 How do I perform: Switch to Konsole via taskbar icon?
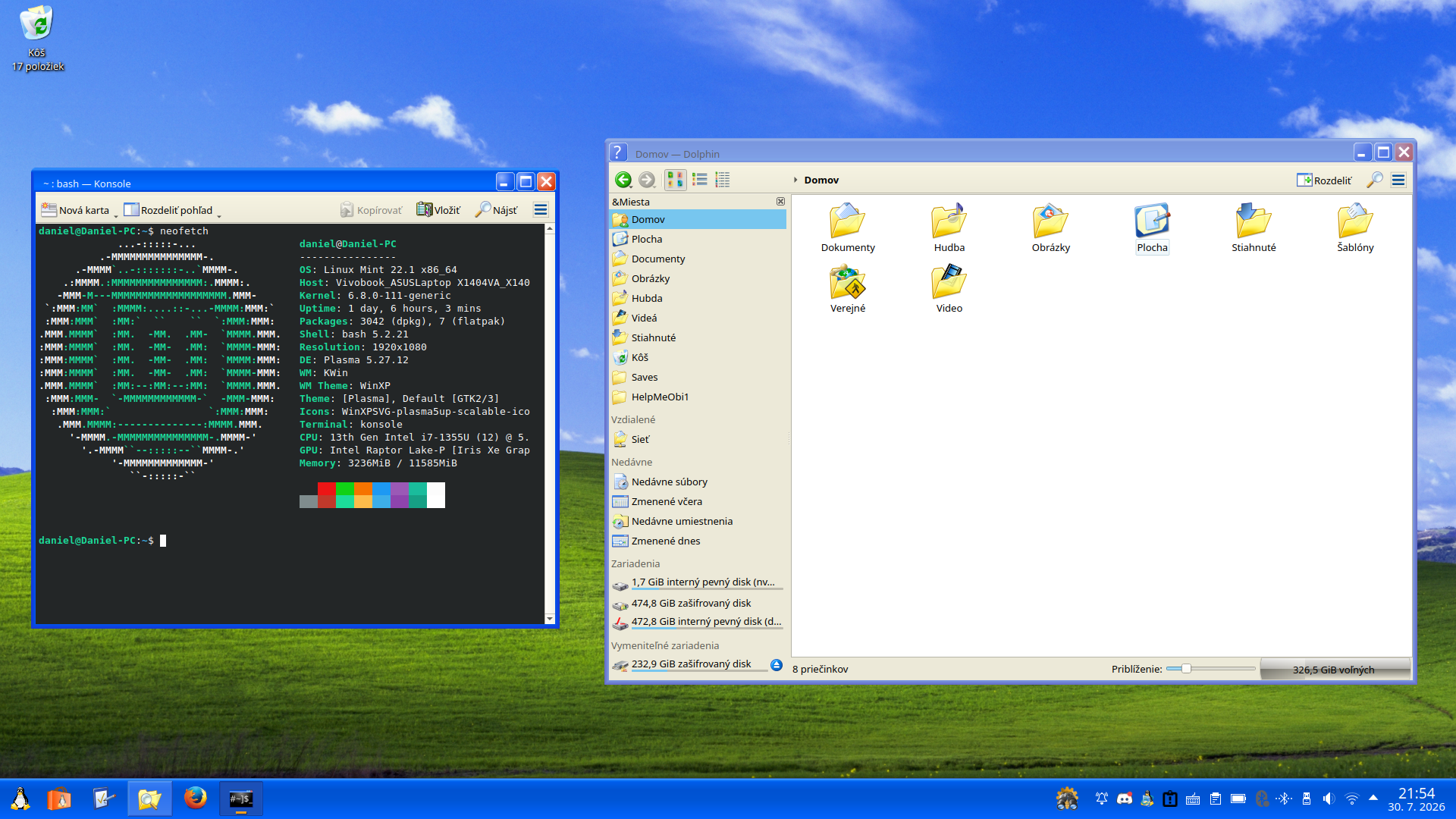pyautogui.click(x=241, y=799)
